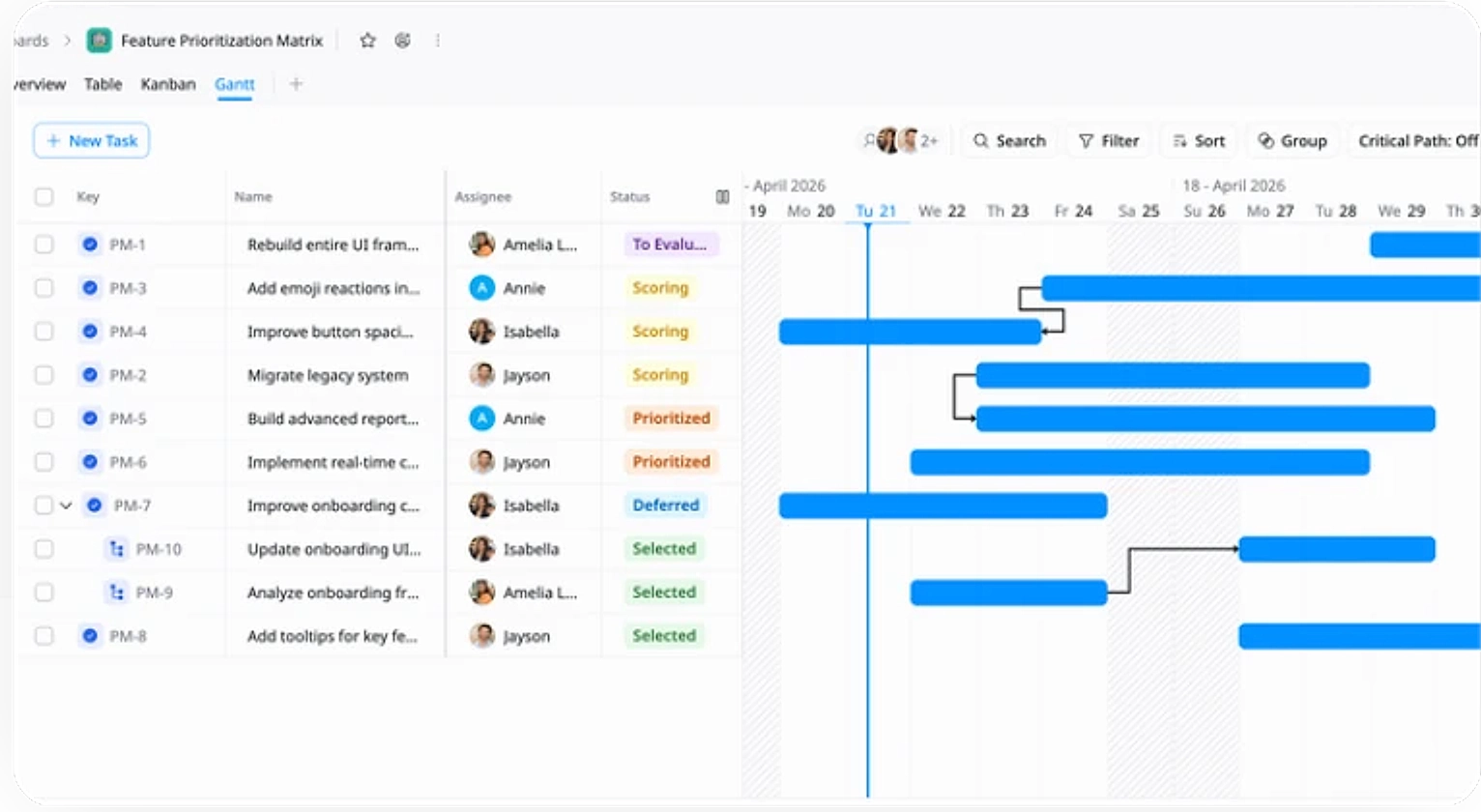The image size is (1481, 812).
Task: Open the three-dot board options menu
Action: 438,41
